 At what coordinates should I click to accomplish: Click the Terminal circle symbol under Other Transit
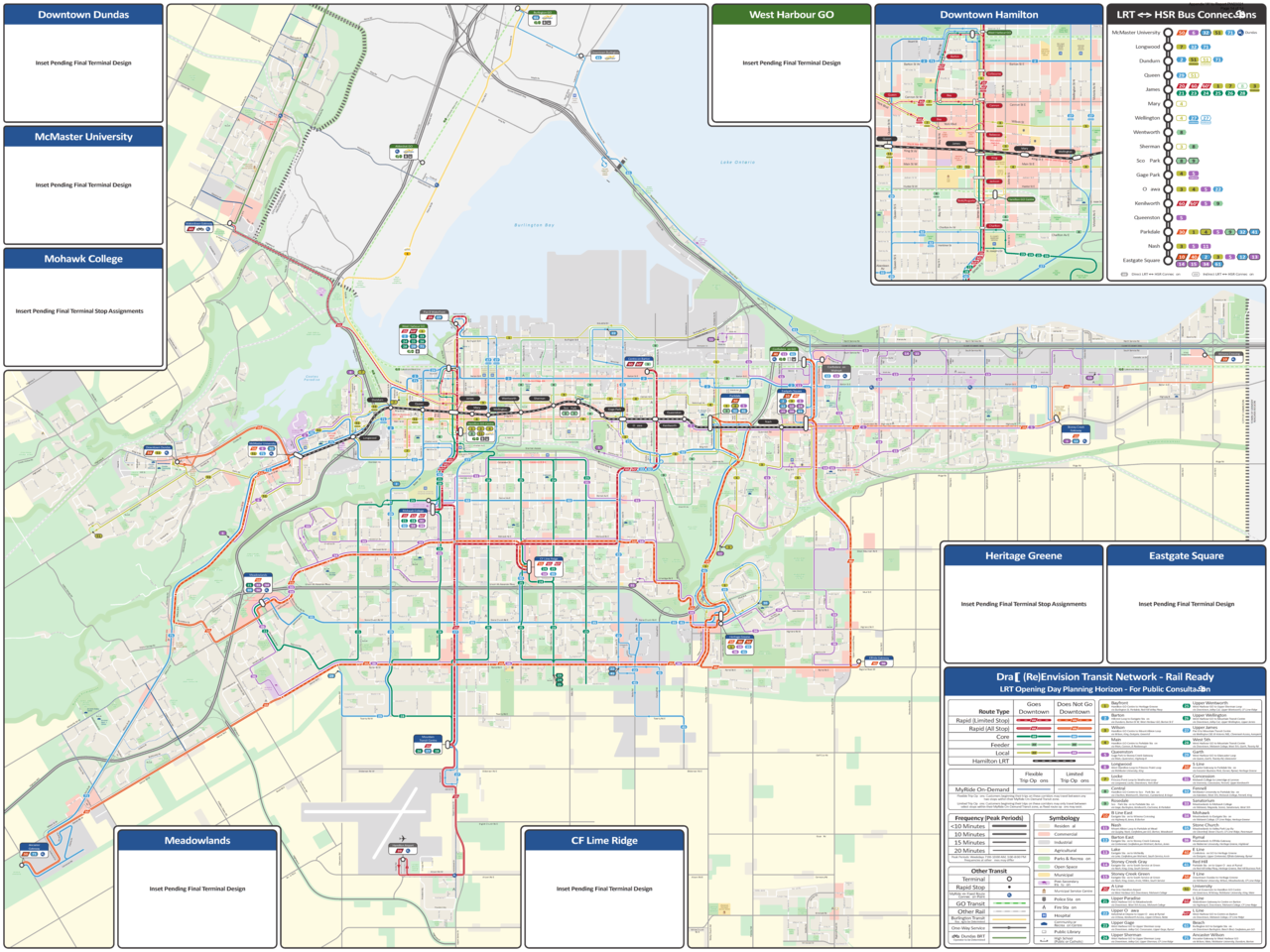1009,879
